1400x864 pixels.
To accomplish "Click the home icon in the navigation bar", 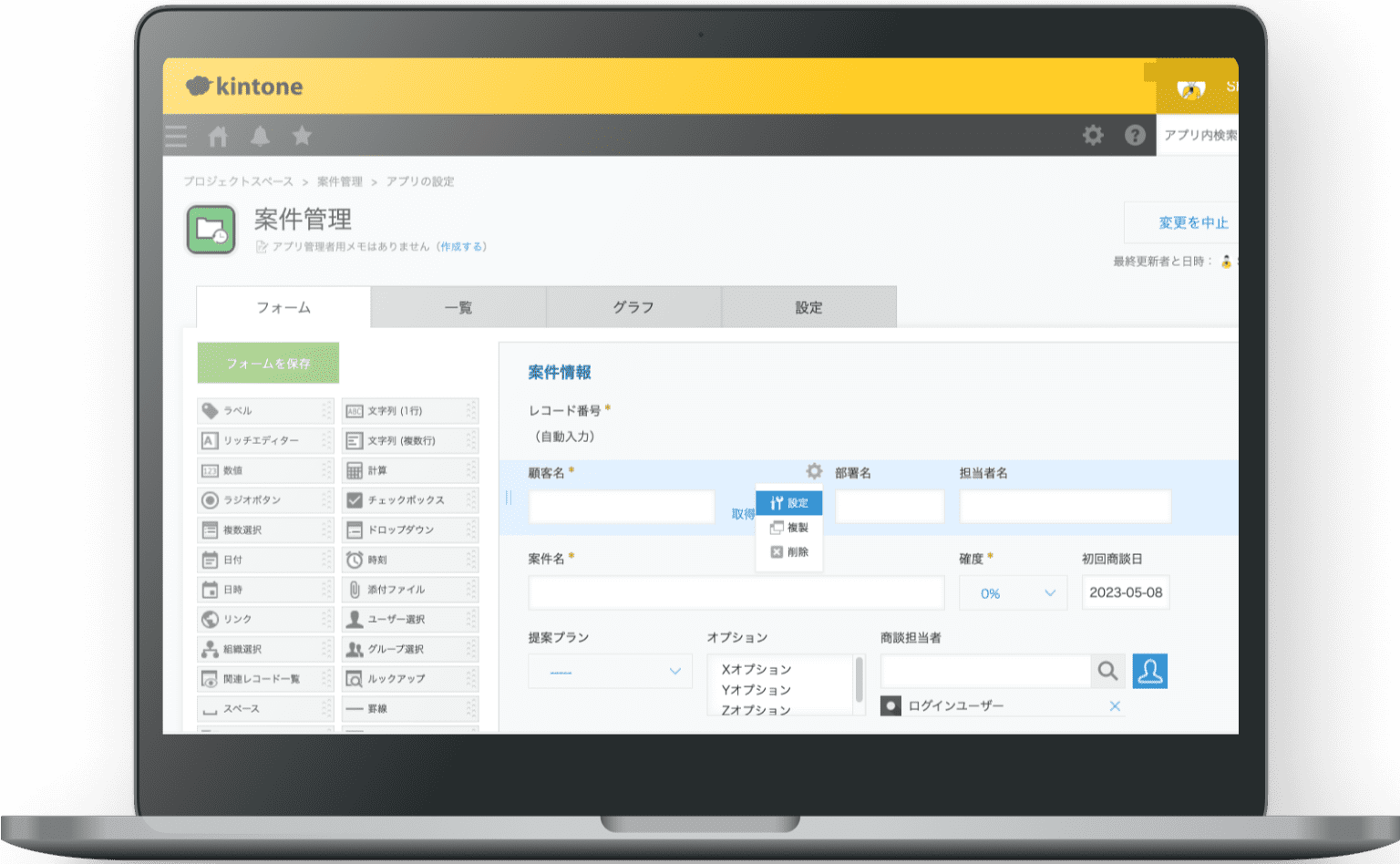I will tap(218, 135).
